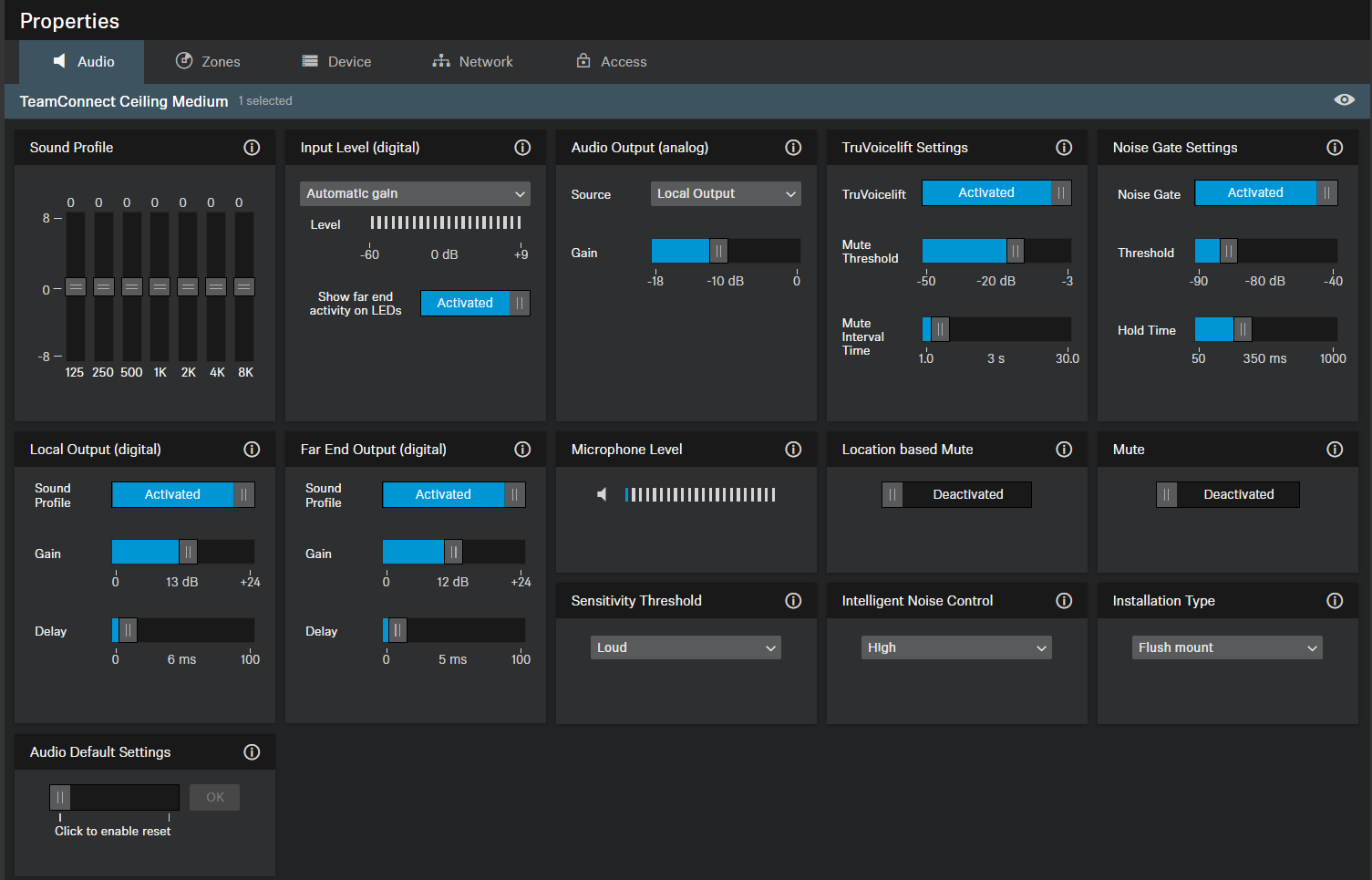
Task: Click the Noise Gate Settings info icon
Action: [1335, 148]
